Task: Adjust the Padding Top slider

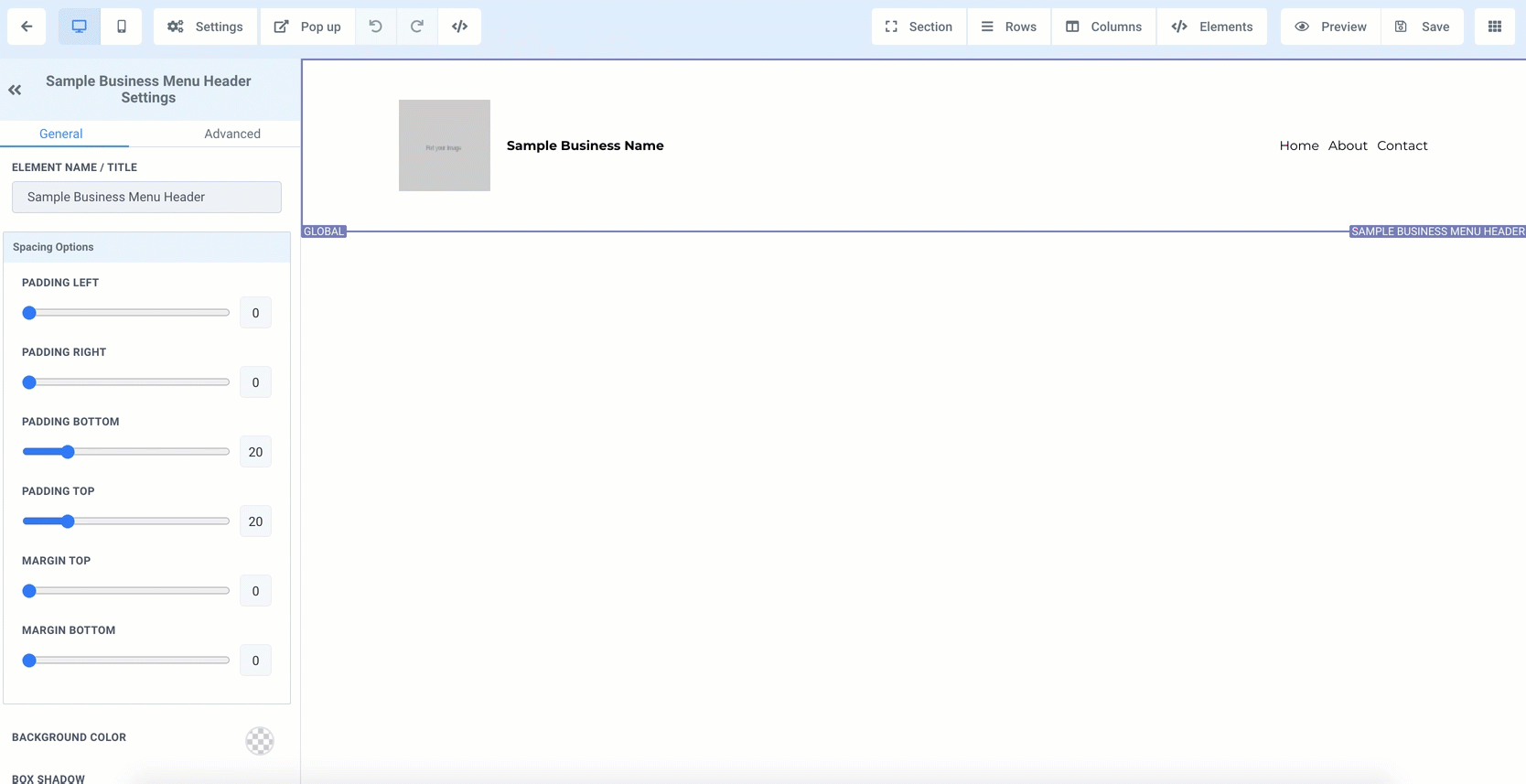Action: [x=126, y=521]
